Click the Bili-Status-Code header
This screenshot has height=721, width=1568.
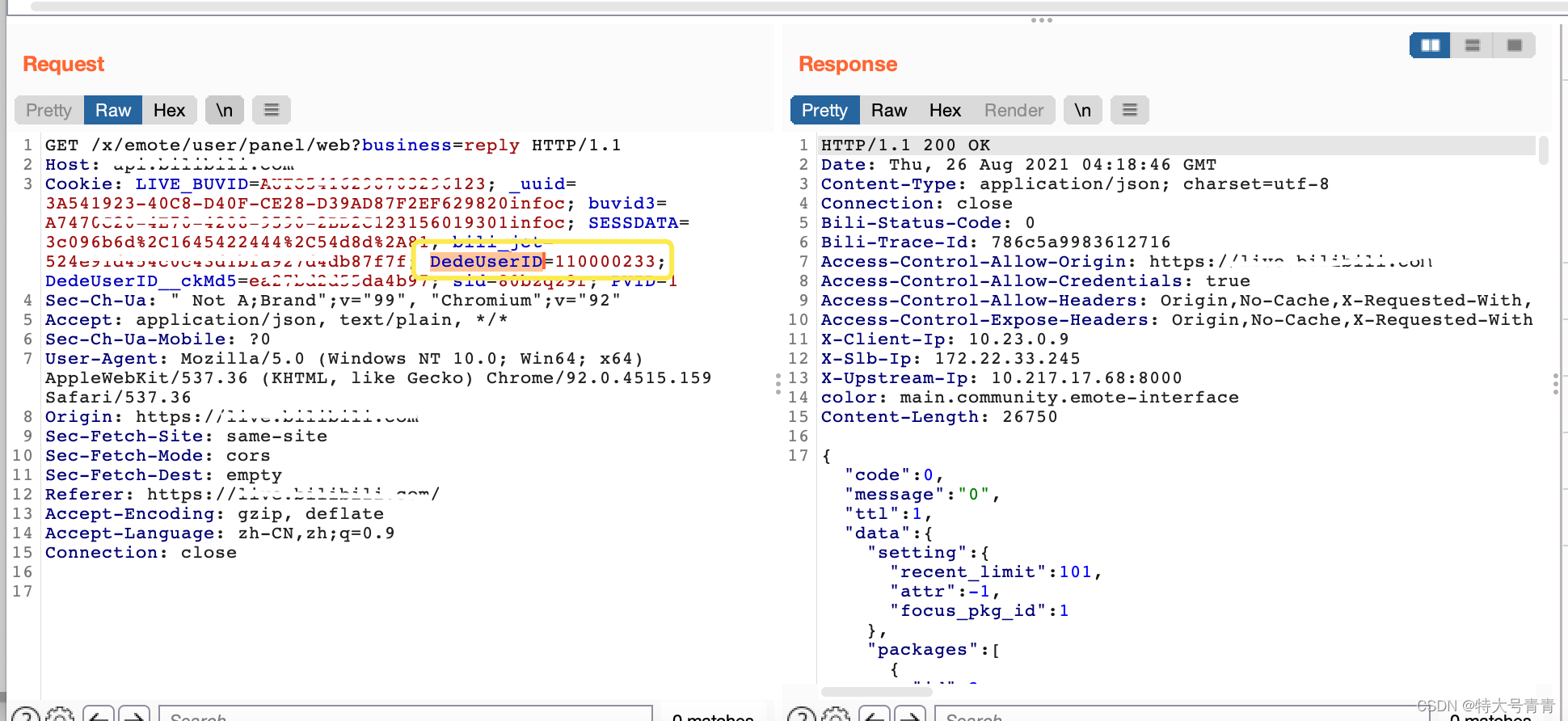pyautogui.click(x=928, y=222)
